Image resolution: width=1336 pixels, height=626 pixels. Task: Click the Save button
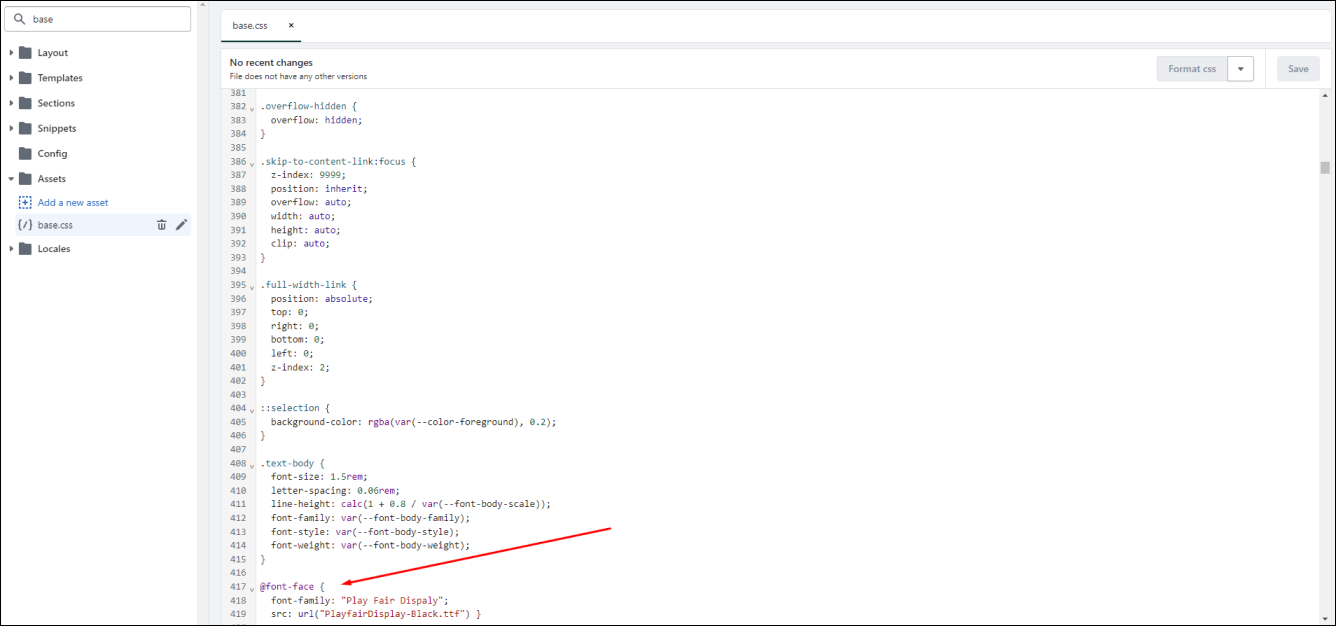click(1298, 69)
